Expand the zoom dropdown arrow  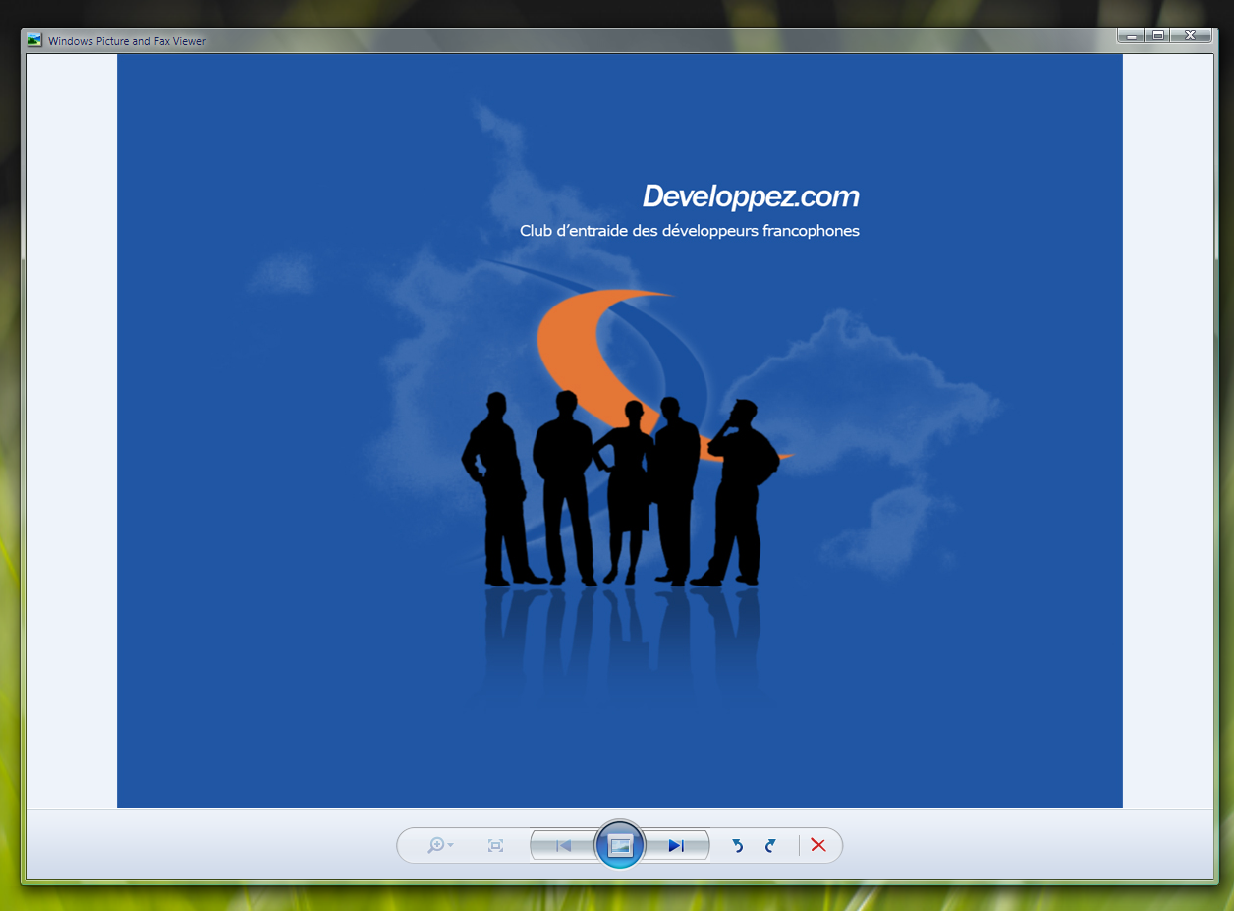[451, 845]
